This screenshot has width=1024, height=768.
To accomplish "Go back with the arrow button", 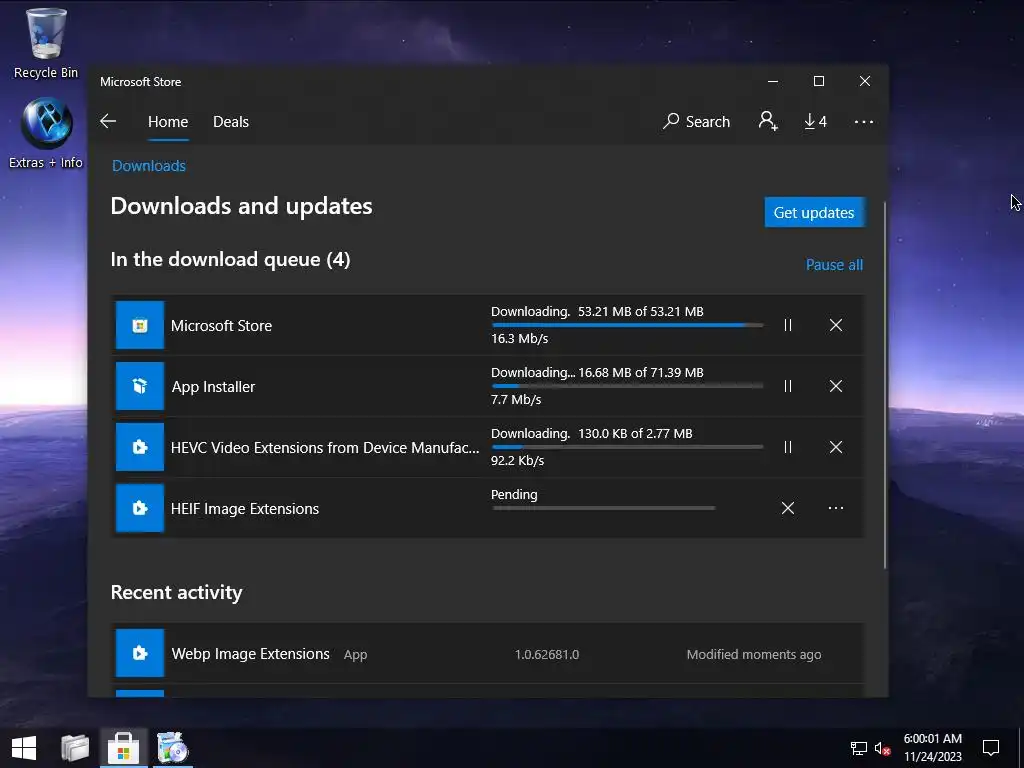I will pyautogui.click(x=108, y=121).
